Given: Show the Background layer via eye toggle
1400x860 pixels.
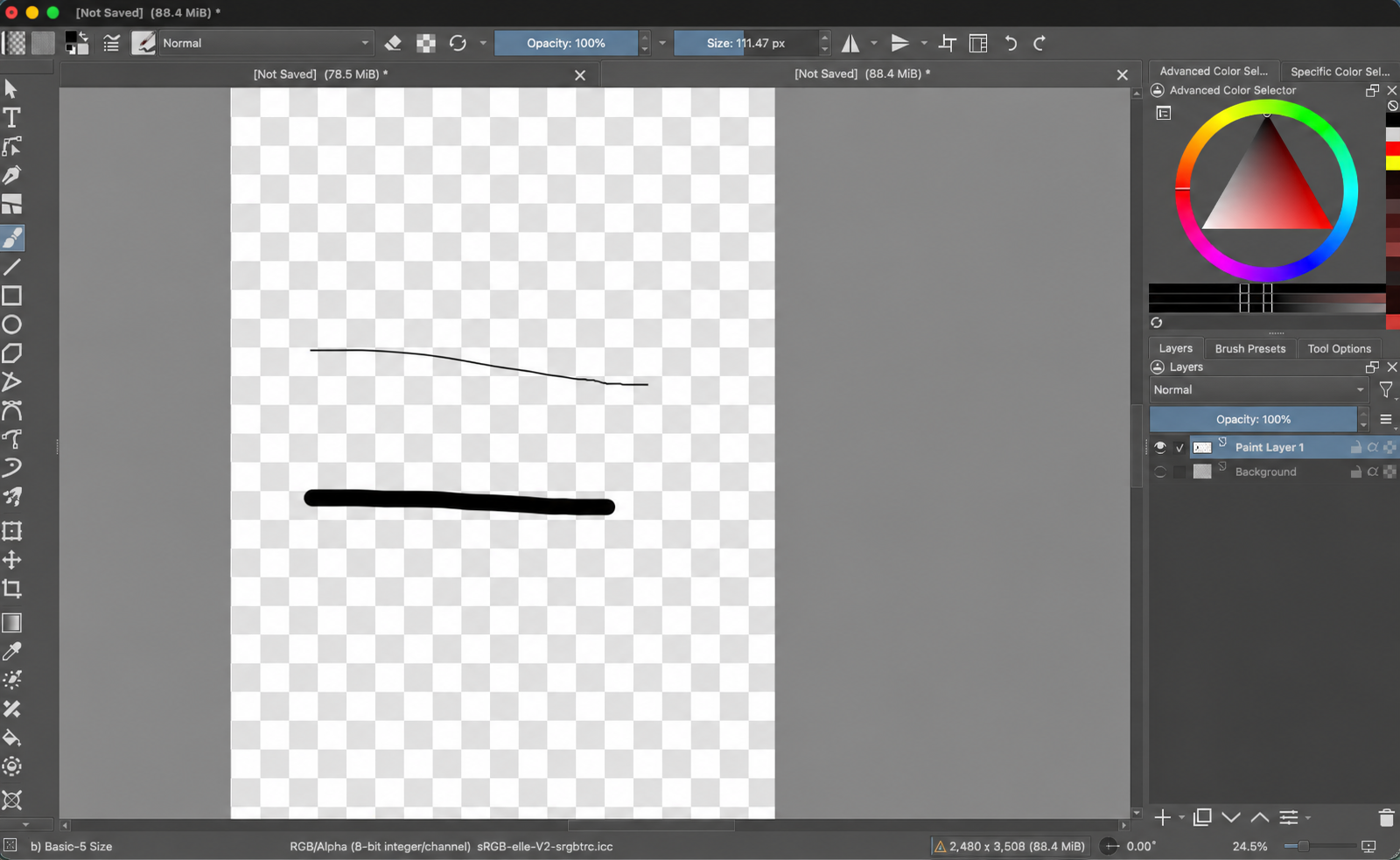Looking at the screenshot, I should [1160, 472].
